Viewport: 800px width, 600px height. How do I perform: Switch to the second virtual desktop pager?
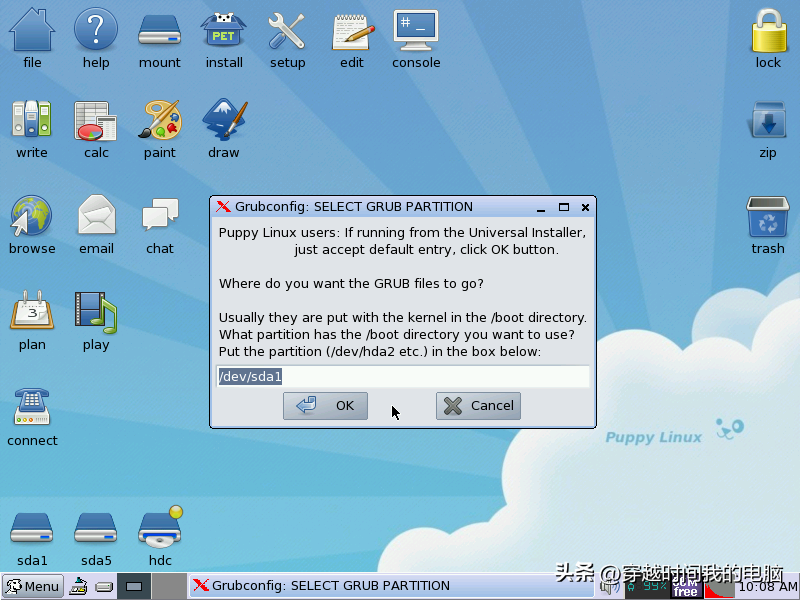click(169, 586)
